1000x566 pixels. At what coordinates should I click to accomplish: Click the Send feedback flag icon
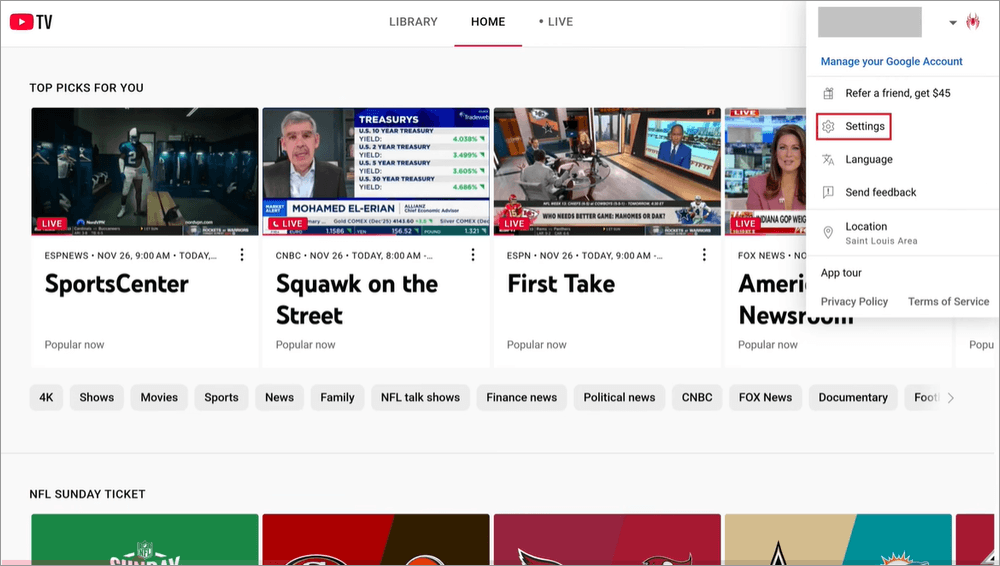(x=828, y=192)
